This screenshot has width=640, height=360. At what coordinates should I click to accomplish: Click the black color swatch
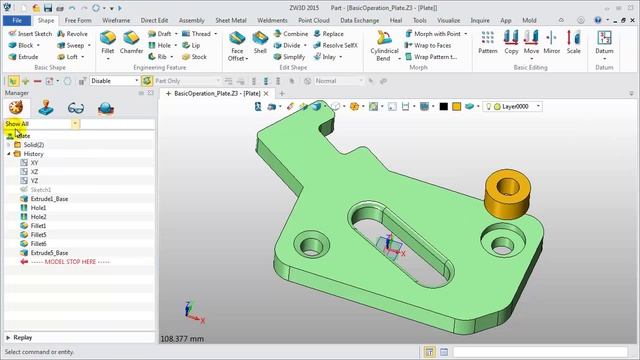click(x=444, y=107)
